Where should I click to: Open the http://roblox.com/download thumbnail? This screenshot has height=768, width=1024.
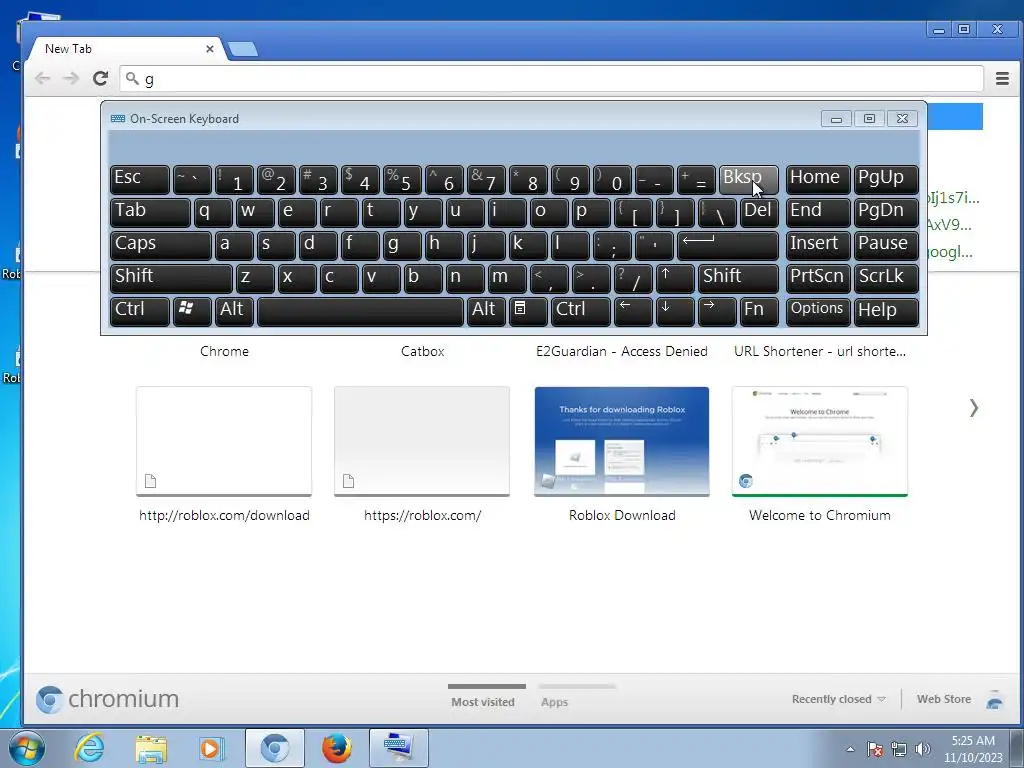point(224,441)
